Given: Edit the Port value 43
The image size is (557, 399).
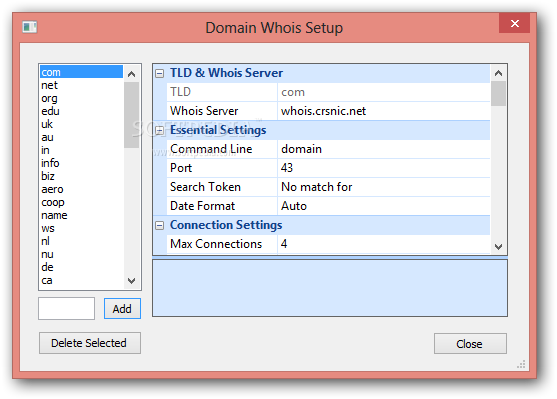Looking at the screenshot, I should tap(384, 168).
